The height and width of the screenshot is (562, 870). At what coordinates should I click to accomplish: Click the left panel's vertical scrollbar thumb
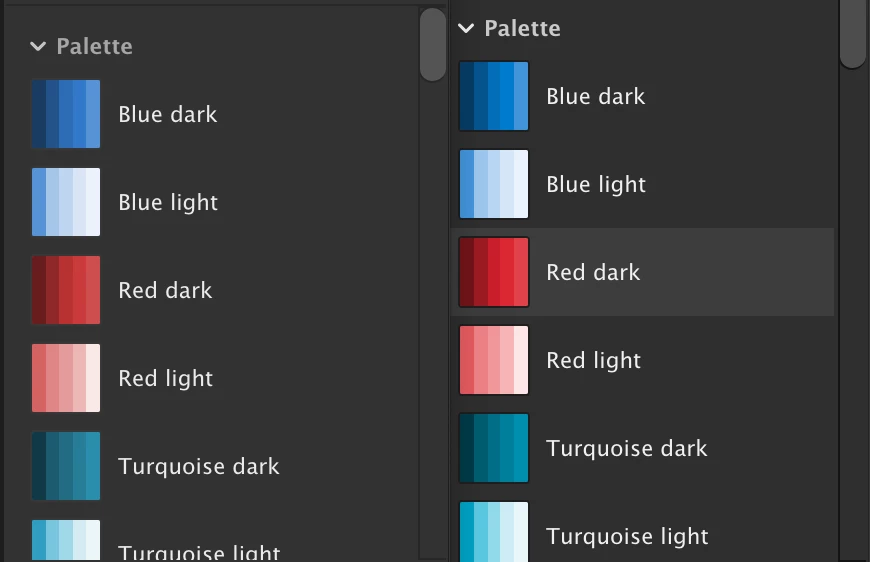[x=433, y=45]
